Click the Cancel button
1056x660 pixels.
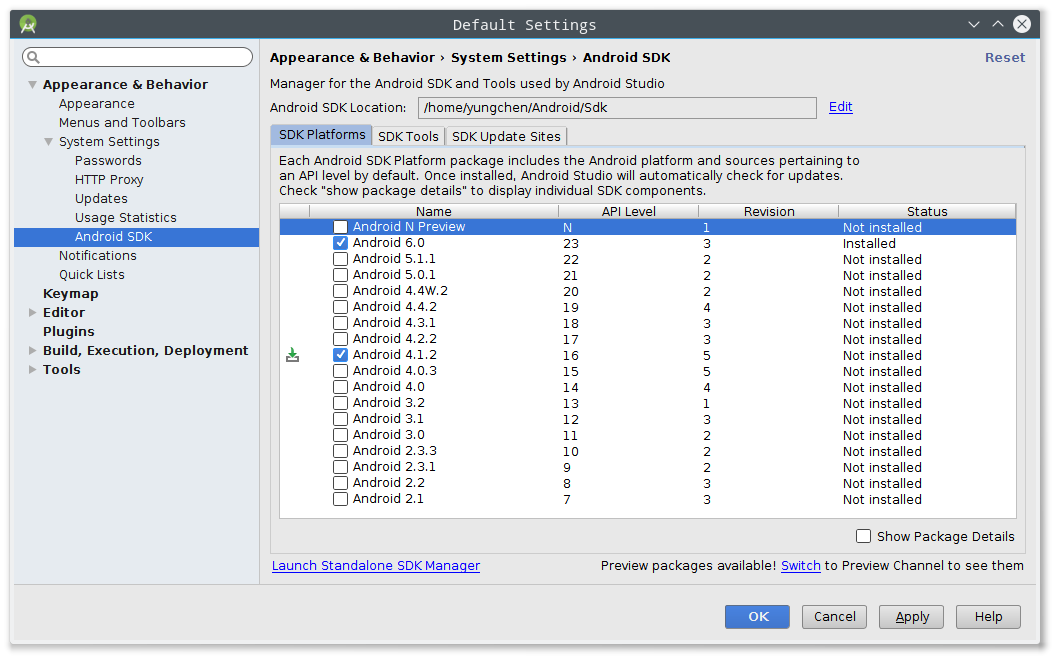point(834,616)
